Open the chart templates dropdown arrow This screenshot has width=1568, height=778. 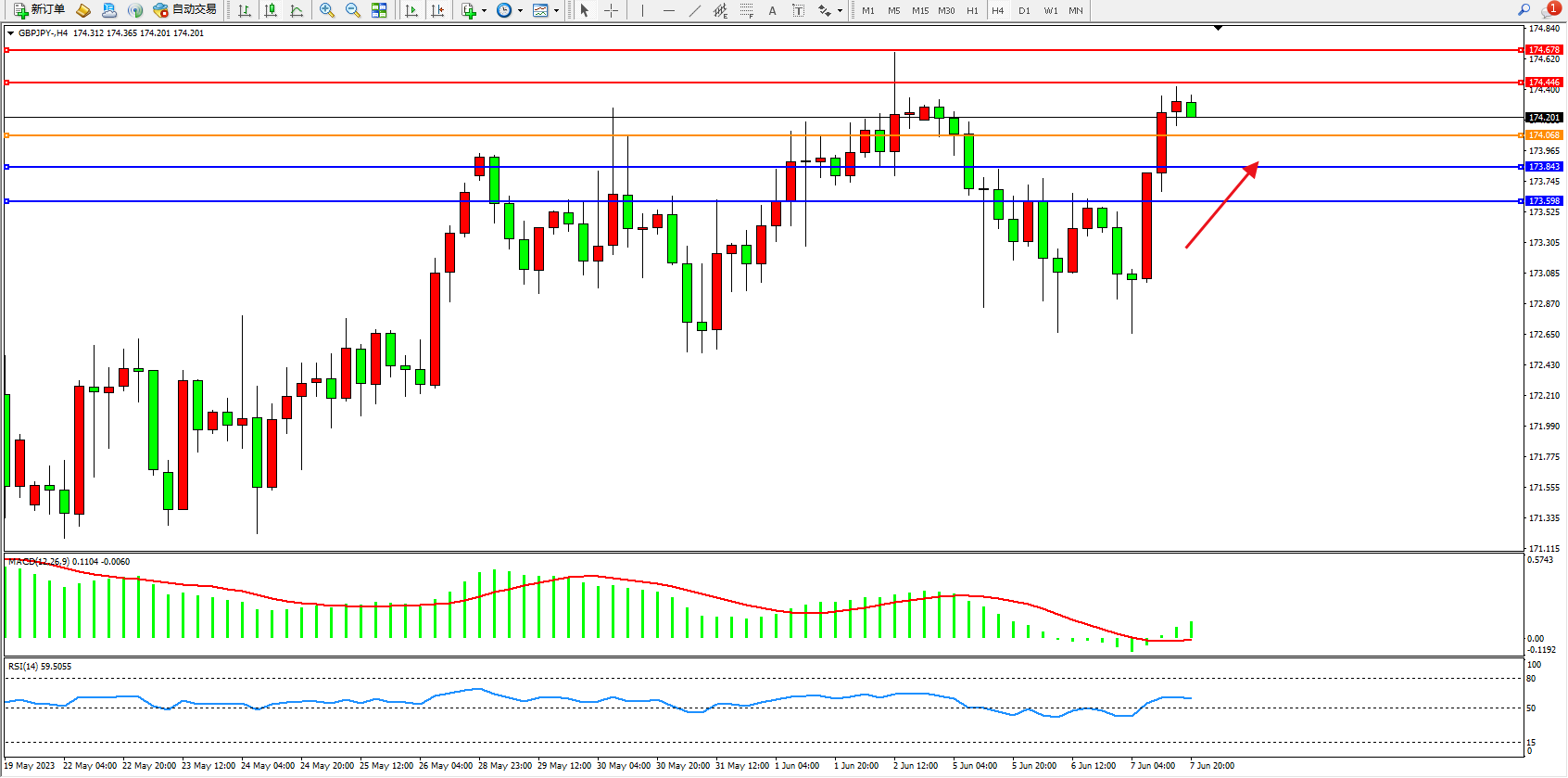tap(556, 11)
